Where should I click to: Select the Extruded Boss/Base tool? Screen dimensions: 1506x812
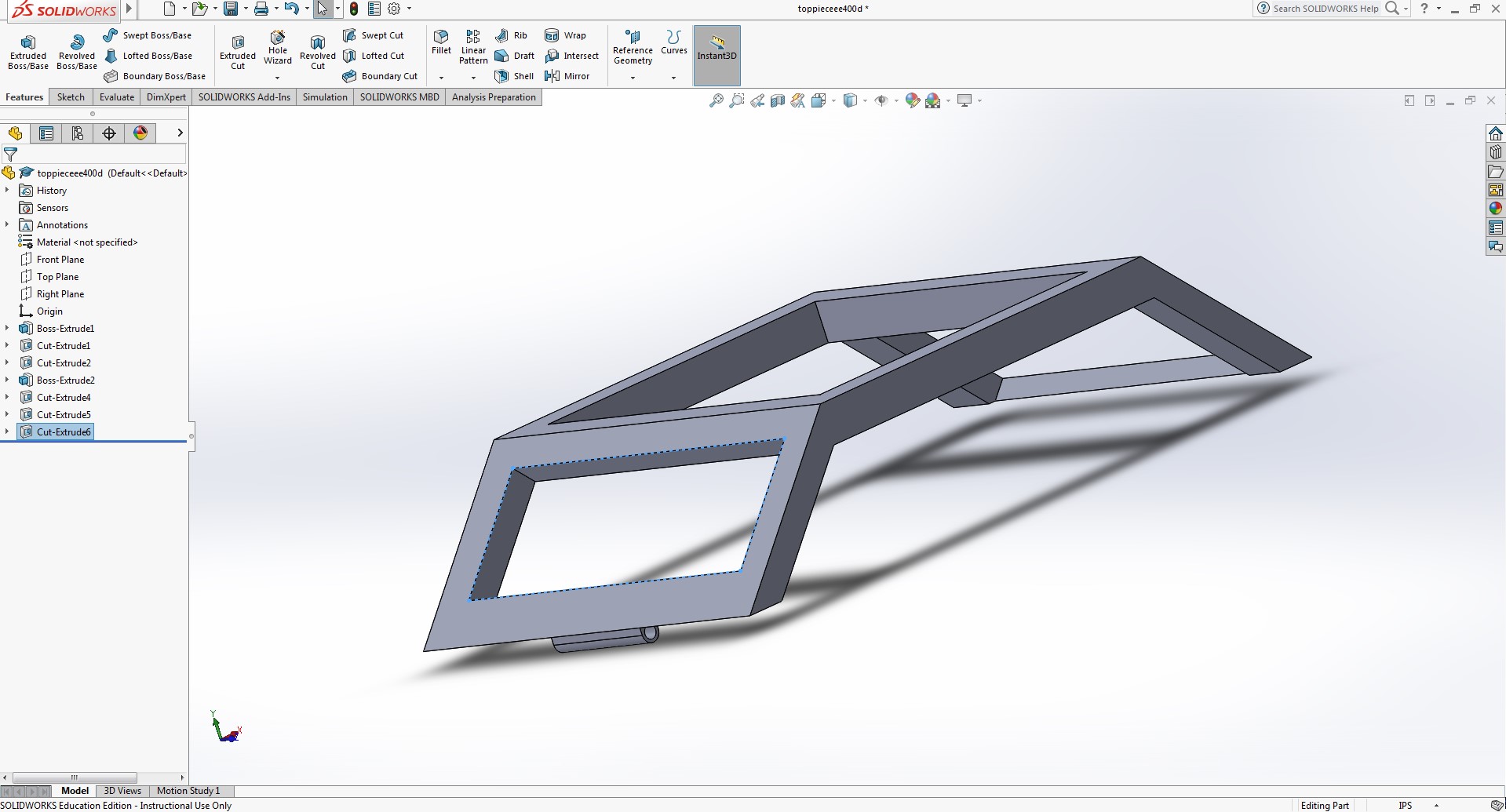pyautogui.click(x=28, y=52)
